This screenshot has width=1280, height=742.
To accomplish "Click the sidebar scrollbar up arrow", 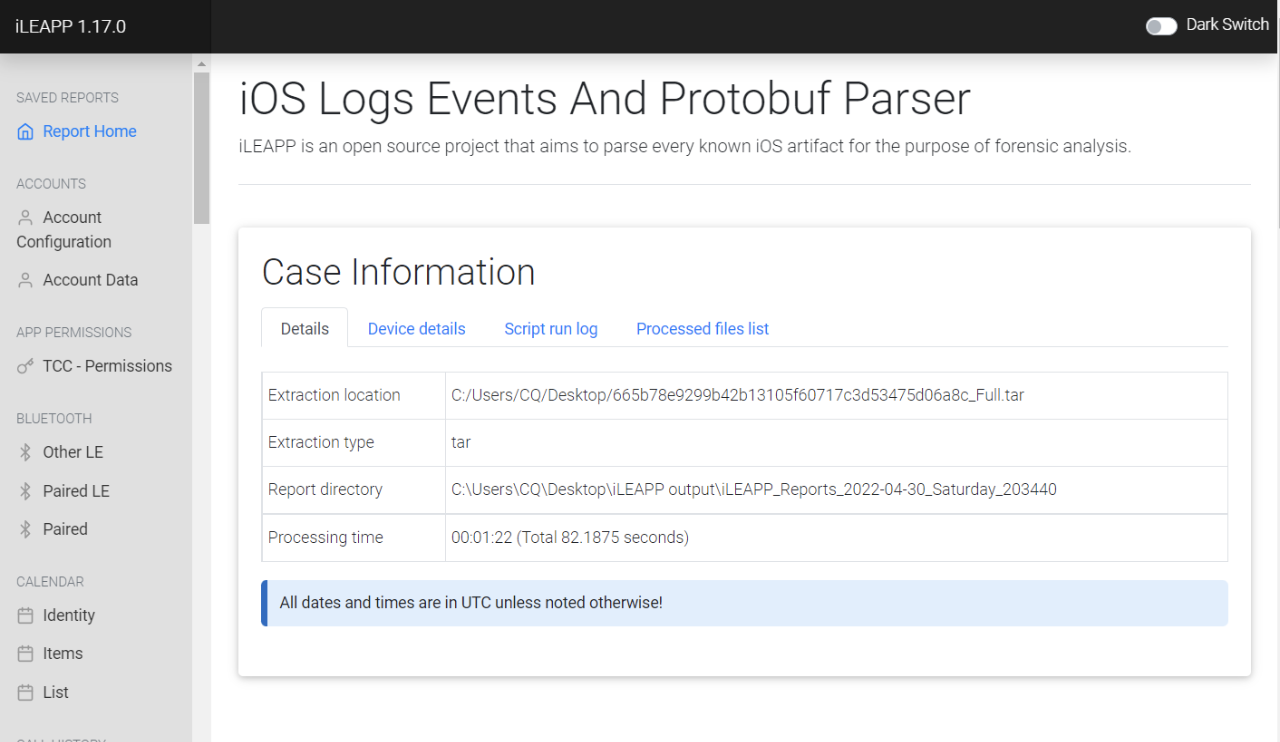I will pyautogui.click(x=202, y=63).
